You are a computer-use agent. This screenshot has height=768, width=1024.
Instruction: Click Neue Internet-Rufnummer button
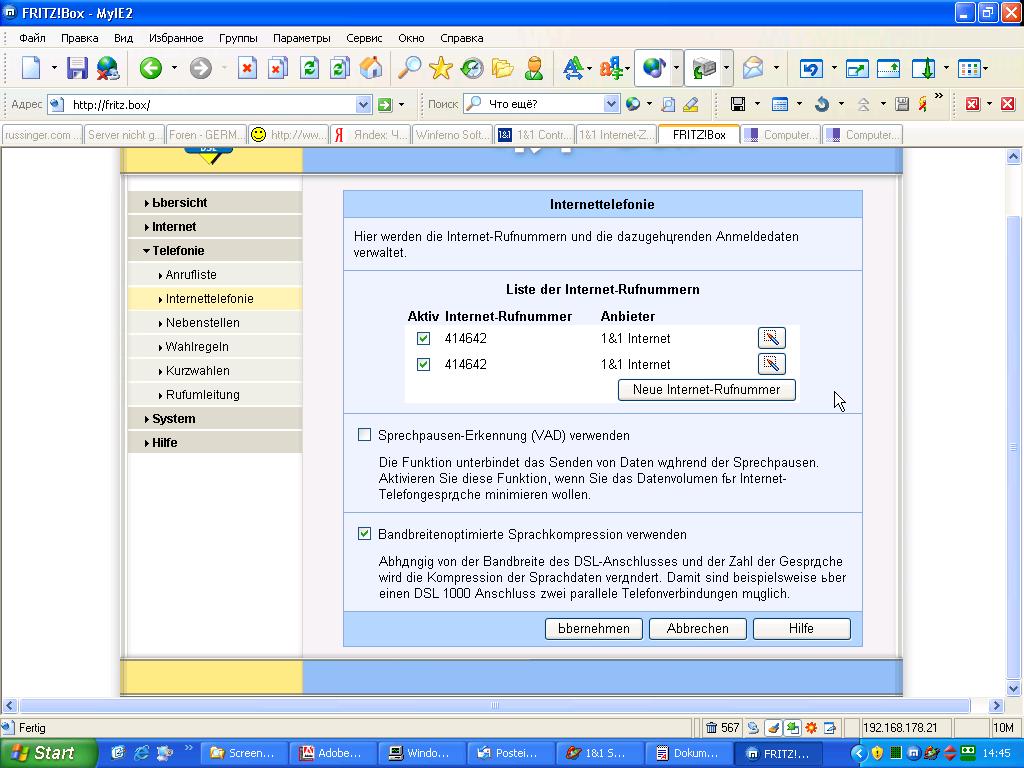(707, 390)
